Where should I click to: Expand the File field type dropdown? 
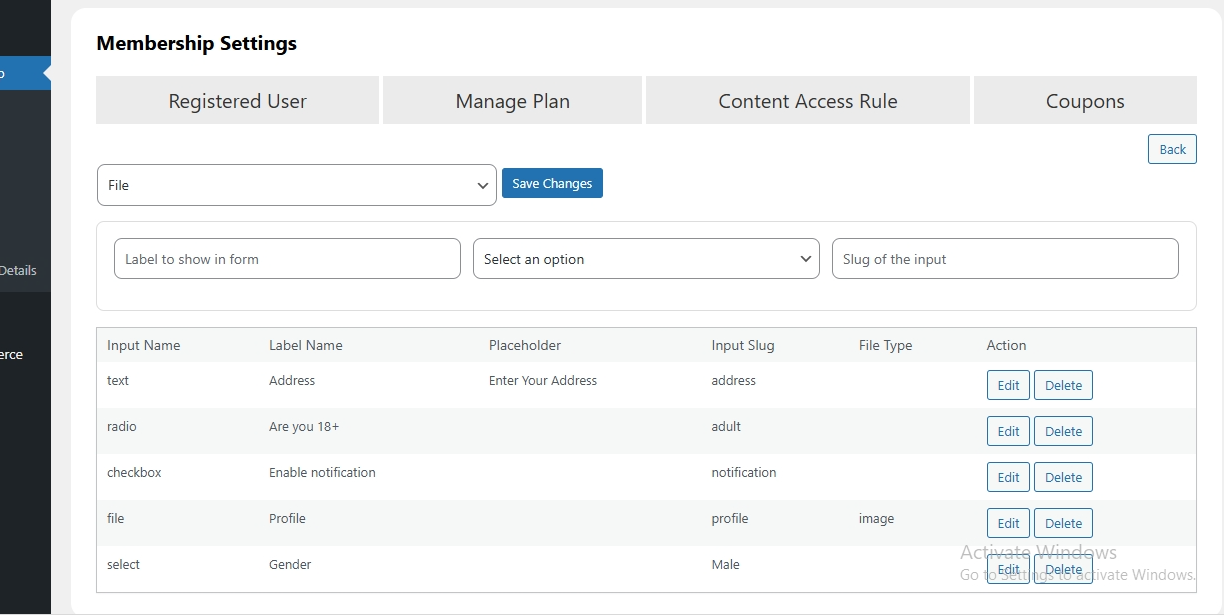coord(296,185)
